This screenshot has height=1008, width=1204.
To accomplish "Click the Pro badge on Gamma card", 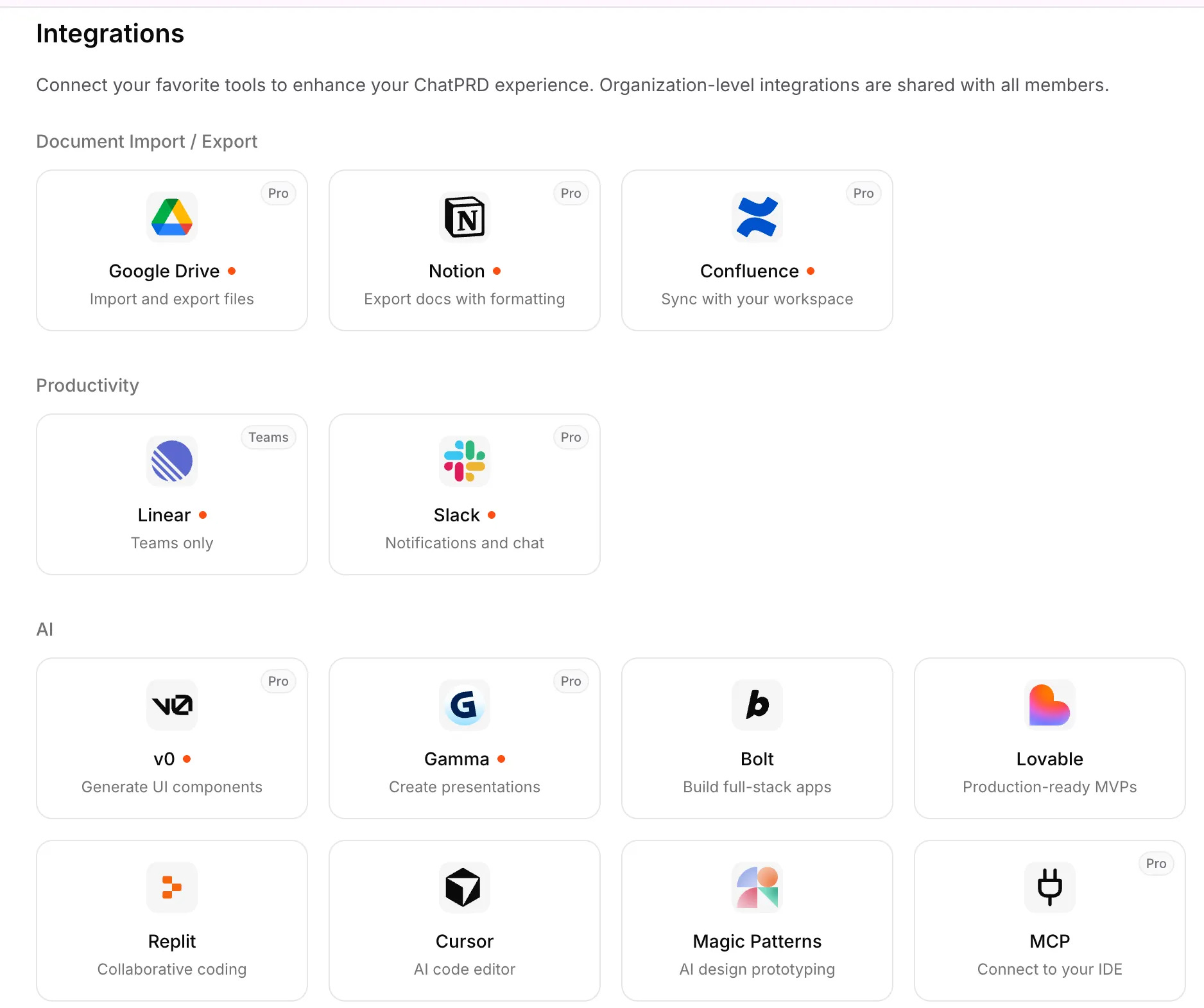I will [571, 681].
